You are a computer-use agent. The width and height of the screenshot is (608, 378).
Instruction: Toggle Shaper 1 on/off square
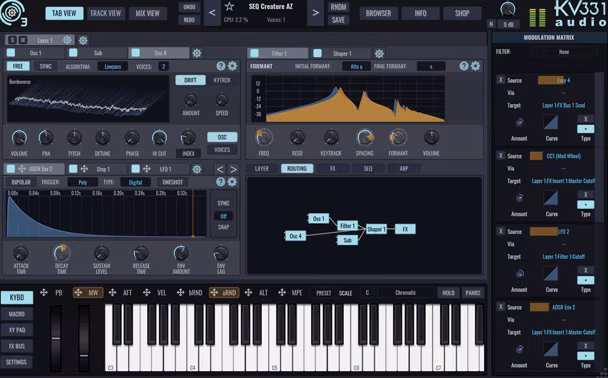click(317, 53)
